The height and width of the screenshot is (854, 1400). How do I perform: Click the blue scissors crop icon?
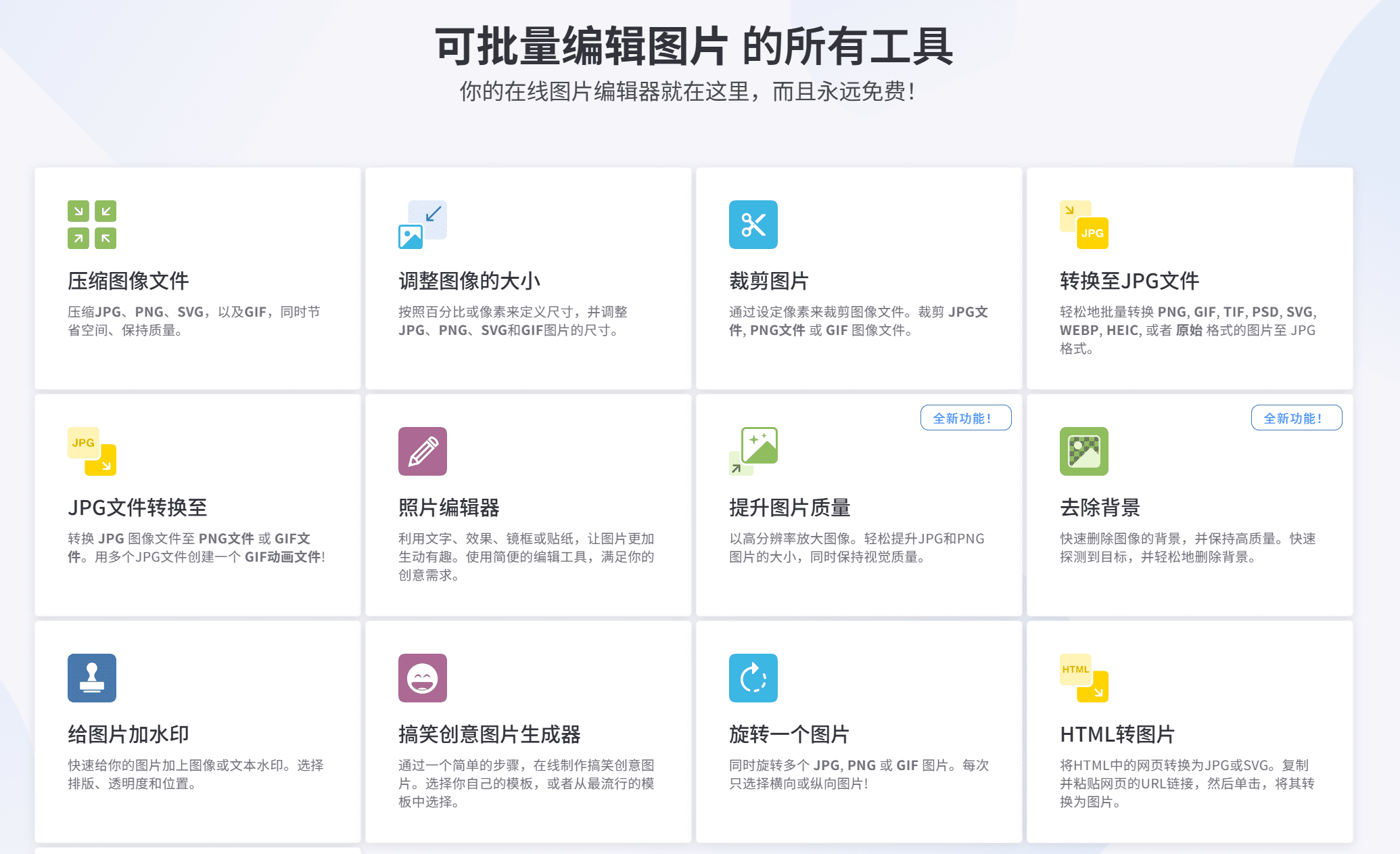pos(753,225)
